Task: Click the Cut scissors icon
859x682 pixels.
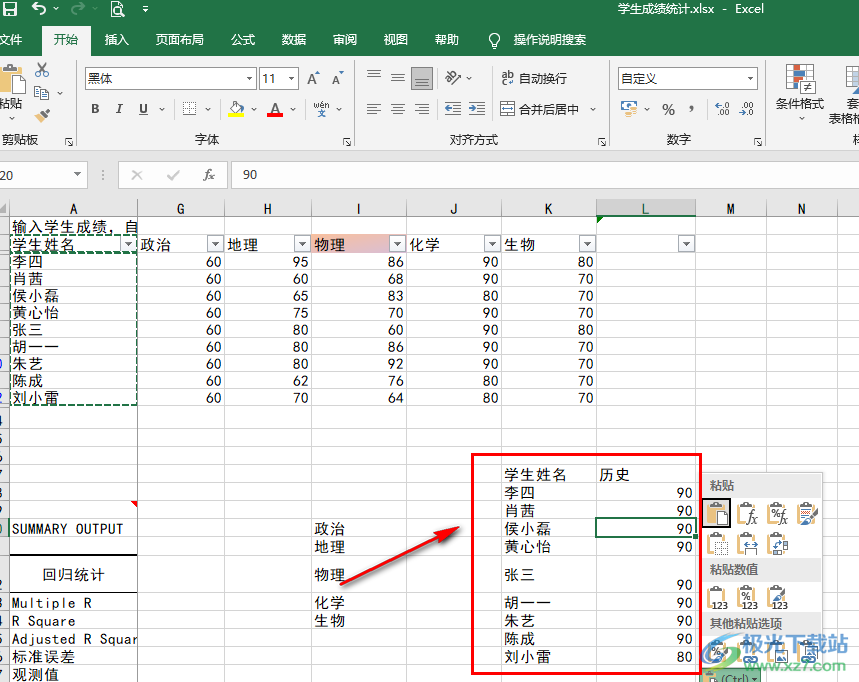Action: click(x=42, y=70)
